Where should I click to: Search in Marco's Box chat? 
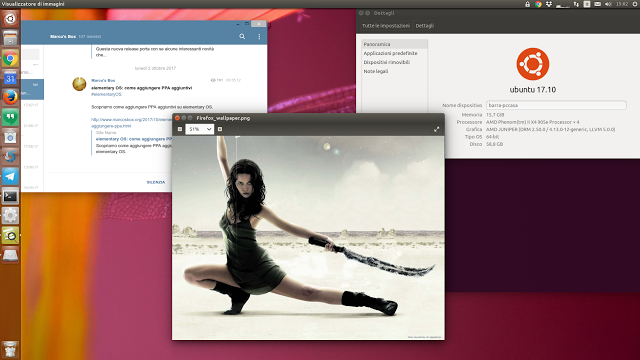[242, 36]
